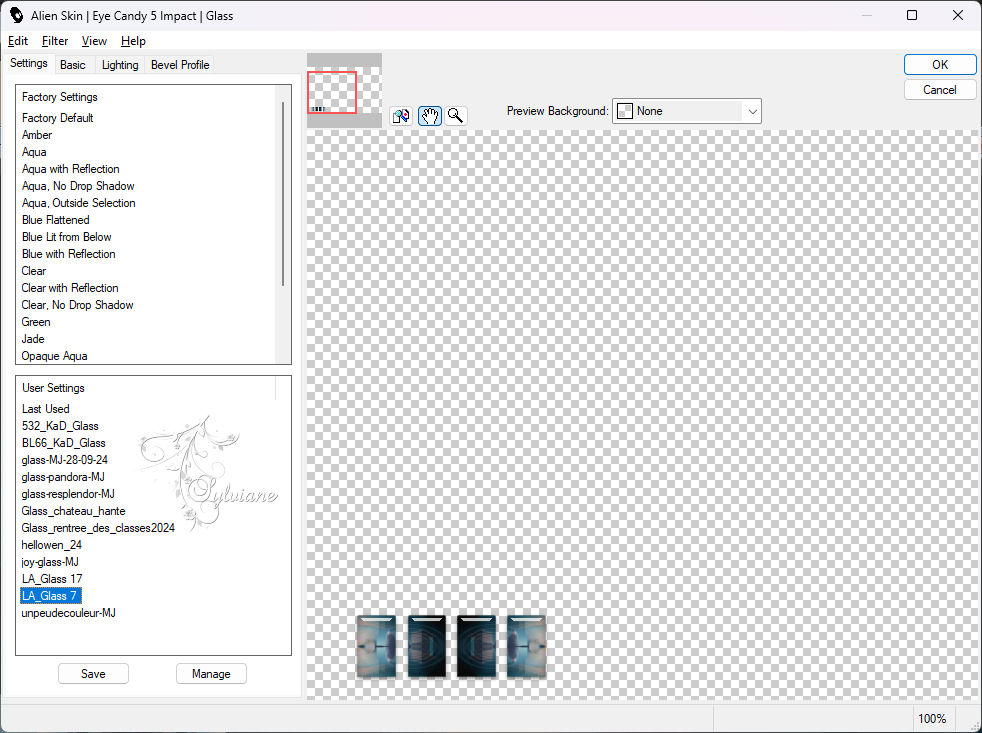Select the Factory Default preset
This screenshot has height=733, width=982.
click(58, 118)
